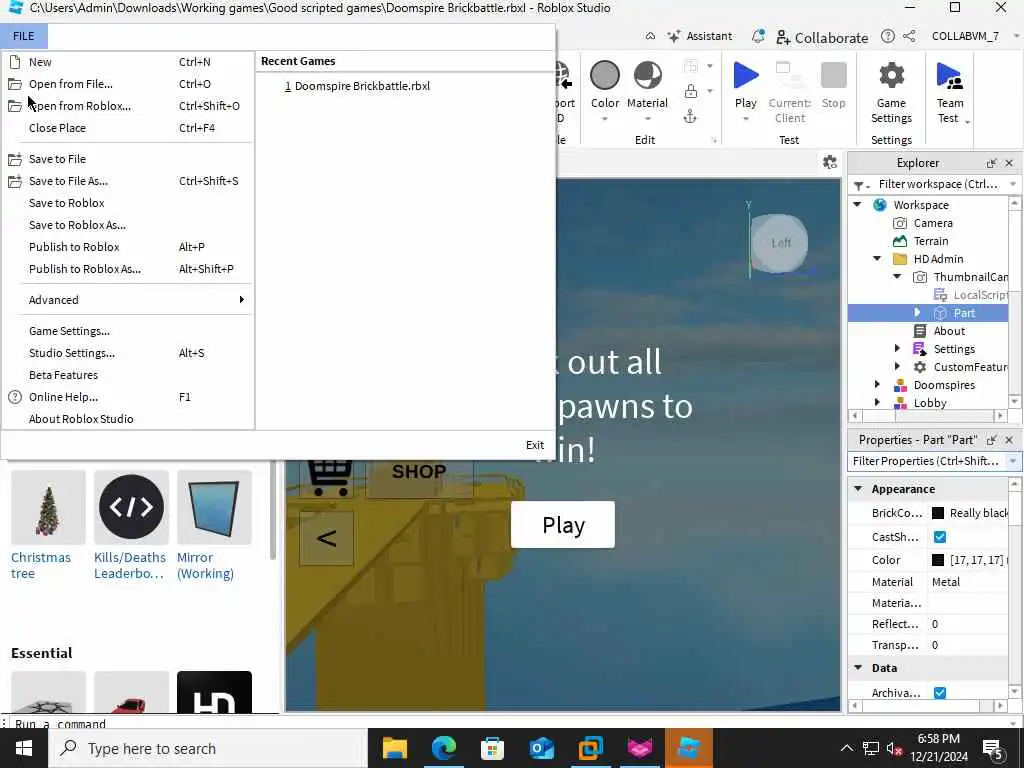Image resolution: width=1024 pixels, height=768 pixels.
Task: Click the BrickColor Really black swatch
Action: tap(938, 513)
